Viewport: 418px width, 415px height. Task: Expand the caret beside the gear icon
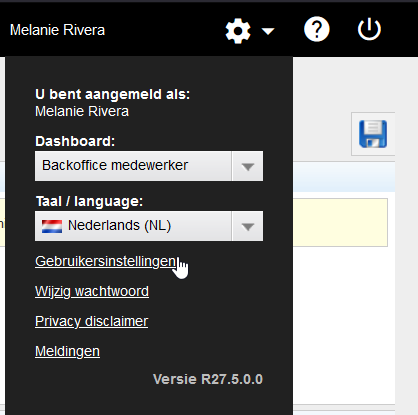point(268,31)
